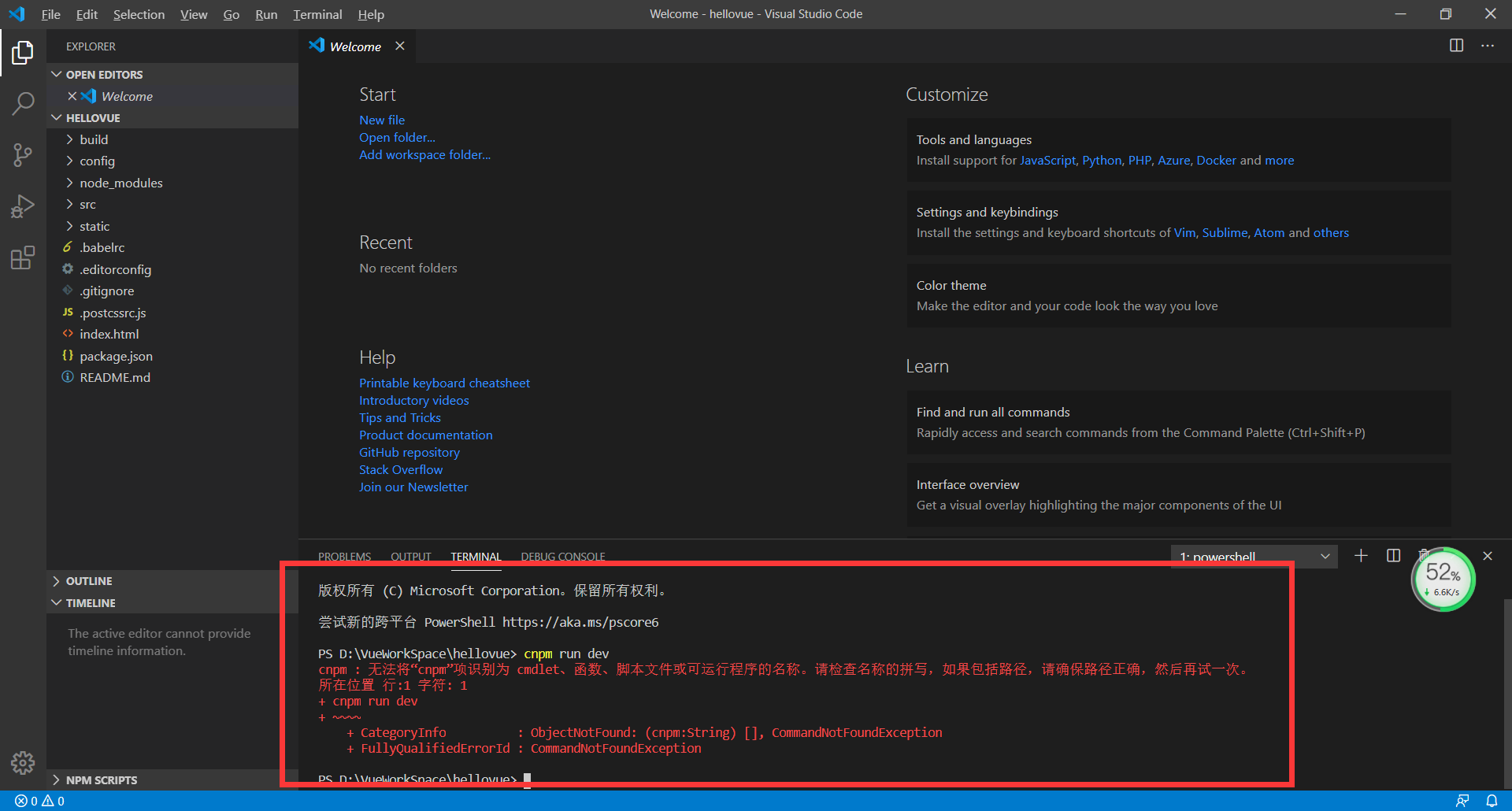The height and width of the screenshot is (811, 1512).
Task: Switch to the DEBUG CONSOLE tab
Action: coord(563,557)
